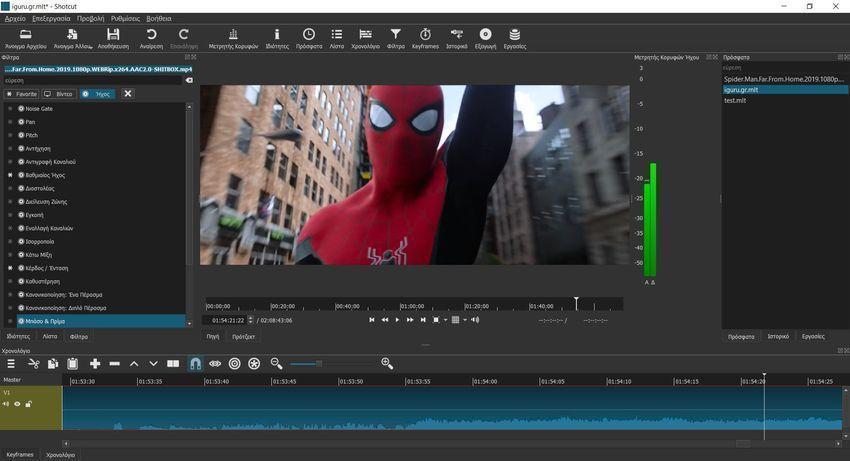
Task: Close the filter picker with X button
Action: coord(128,94)
